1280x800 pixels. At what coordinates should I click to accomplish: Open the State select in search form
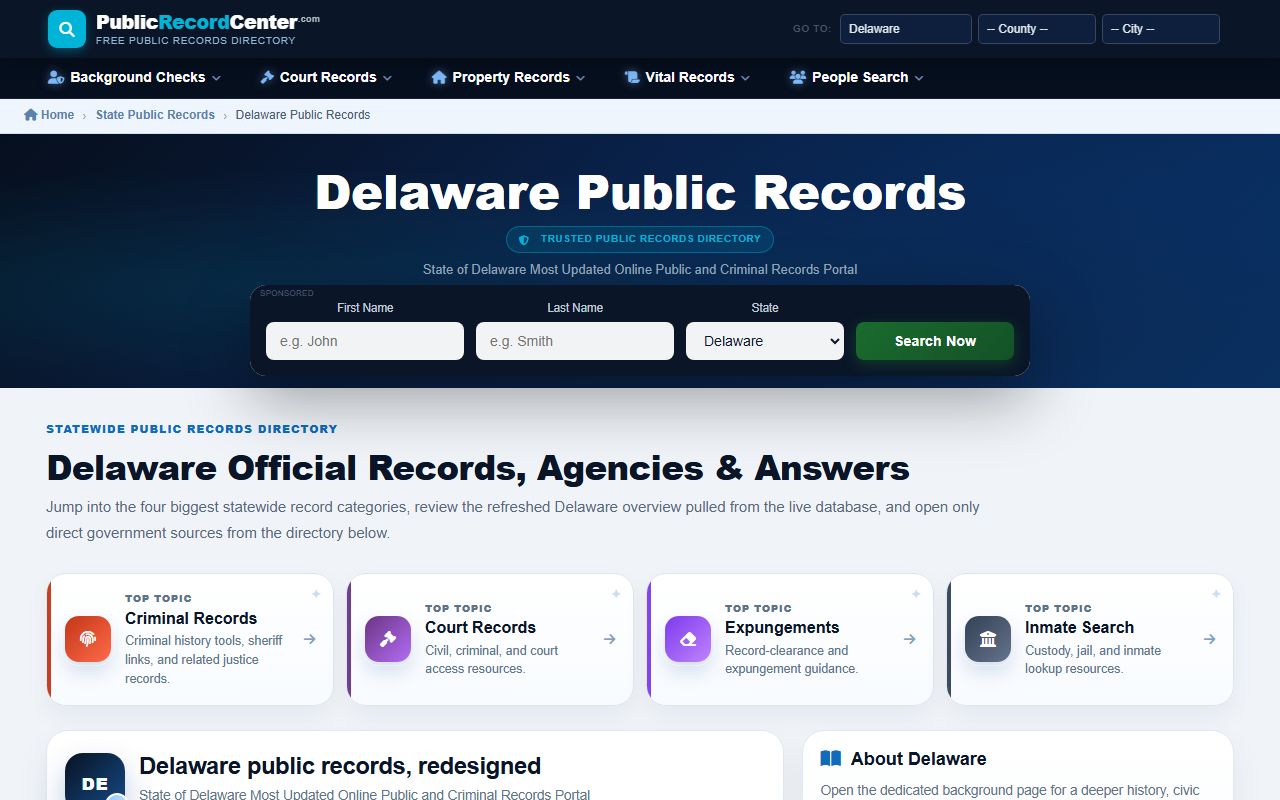[x=765, y=341]
